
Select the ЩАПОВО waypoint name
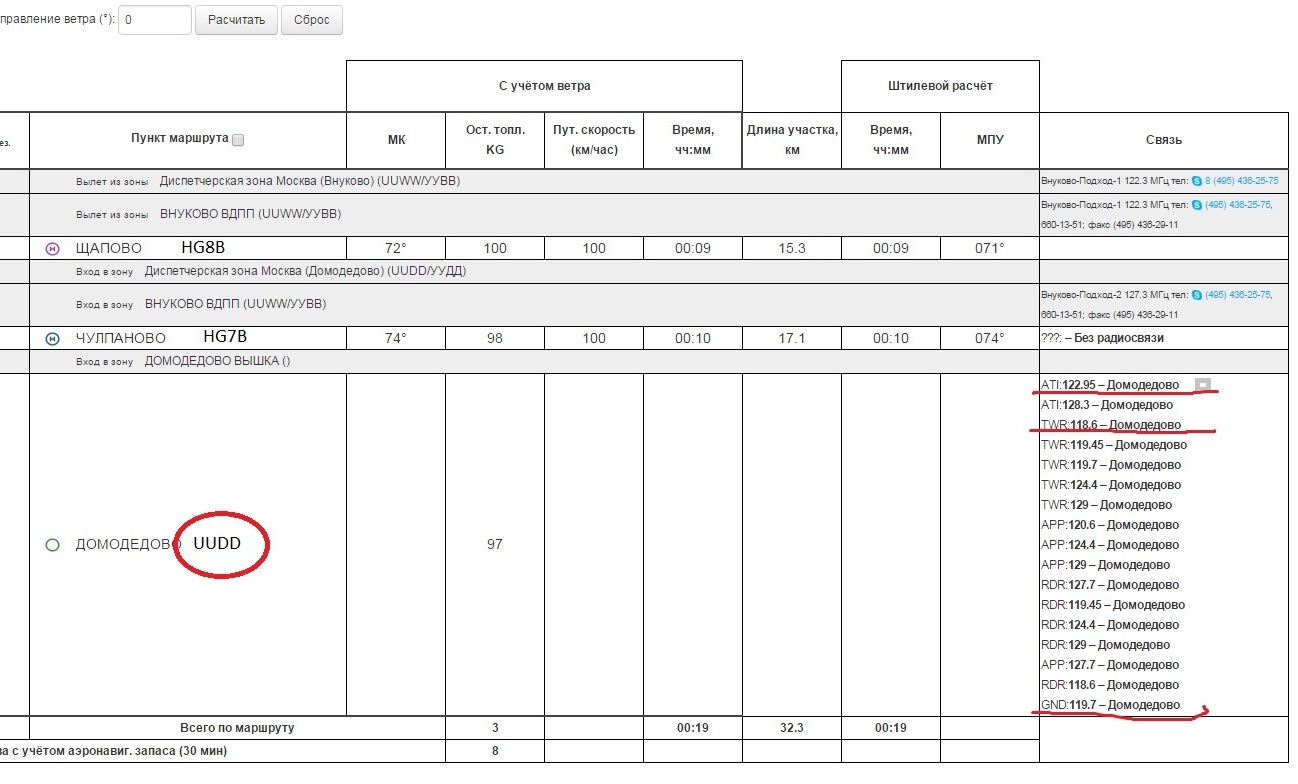(109, 248)
